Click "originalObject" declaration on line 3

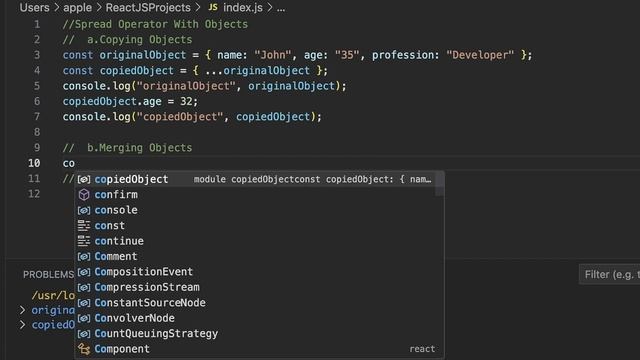[143, 55]
